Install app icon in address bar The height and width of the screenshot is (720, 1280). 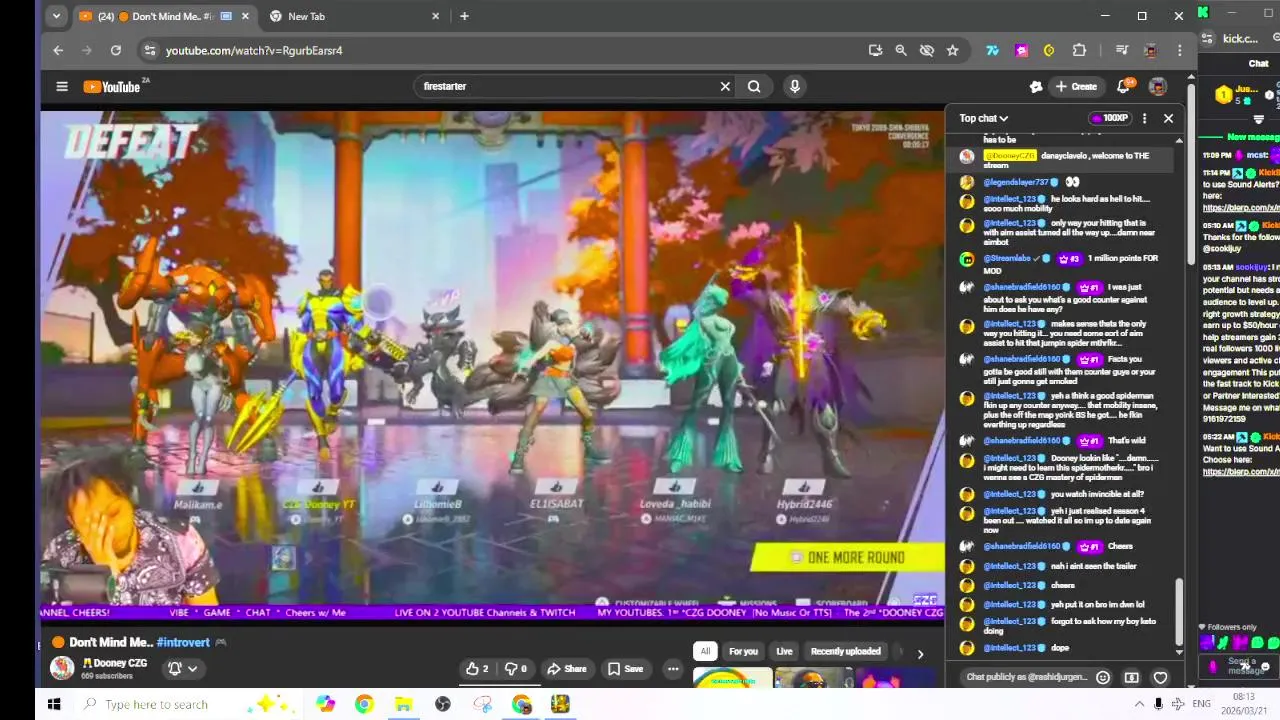coord(876,50)
